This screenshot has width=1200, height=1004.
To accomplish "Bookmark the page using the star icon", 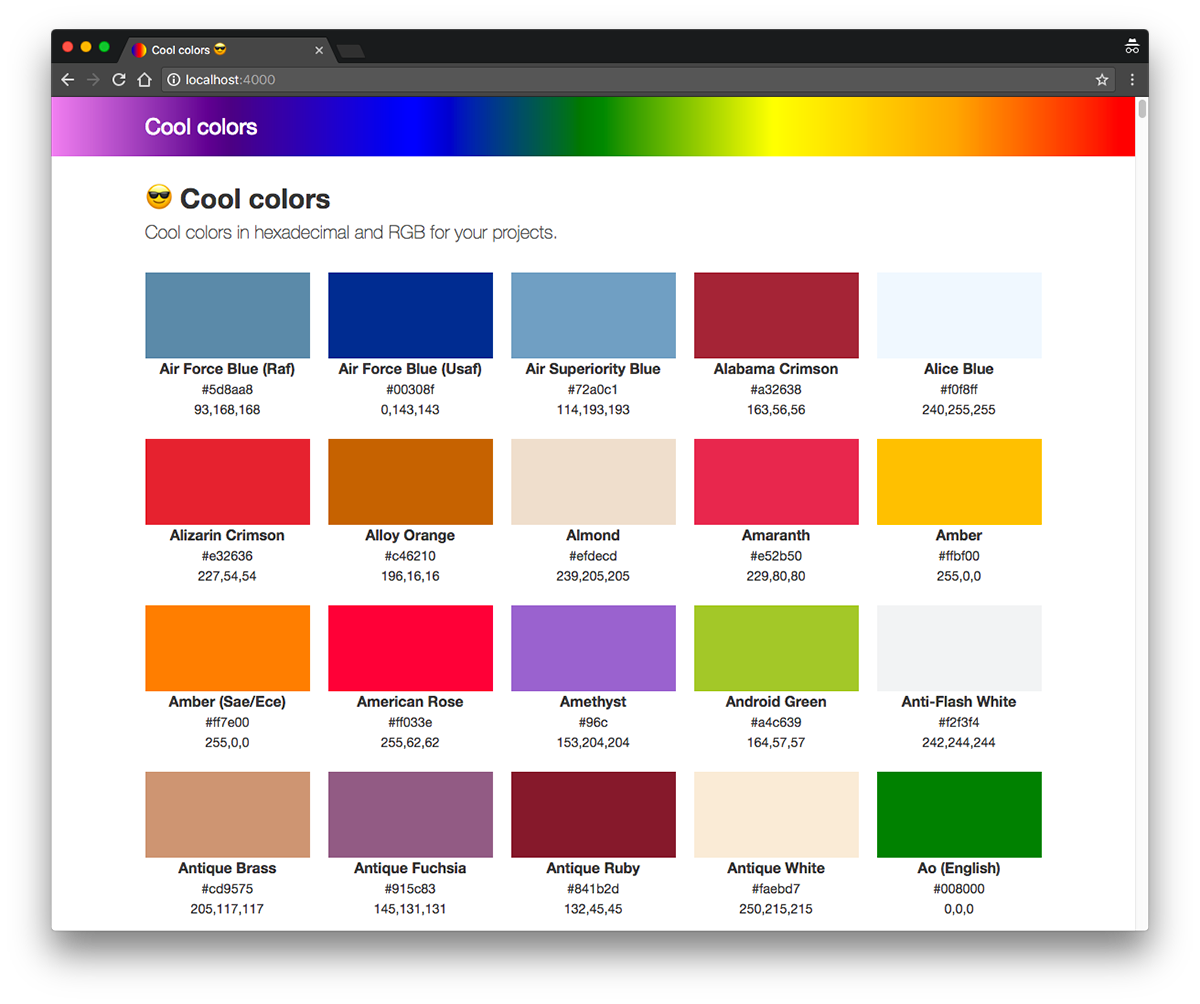I will [1101, 79].
